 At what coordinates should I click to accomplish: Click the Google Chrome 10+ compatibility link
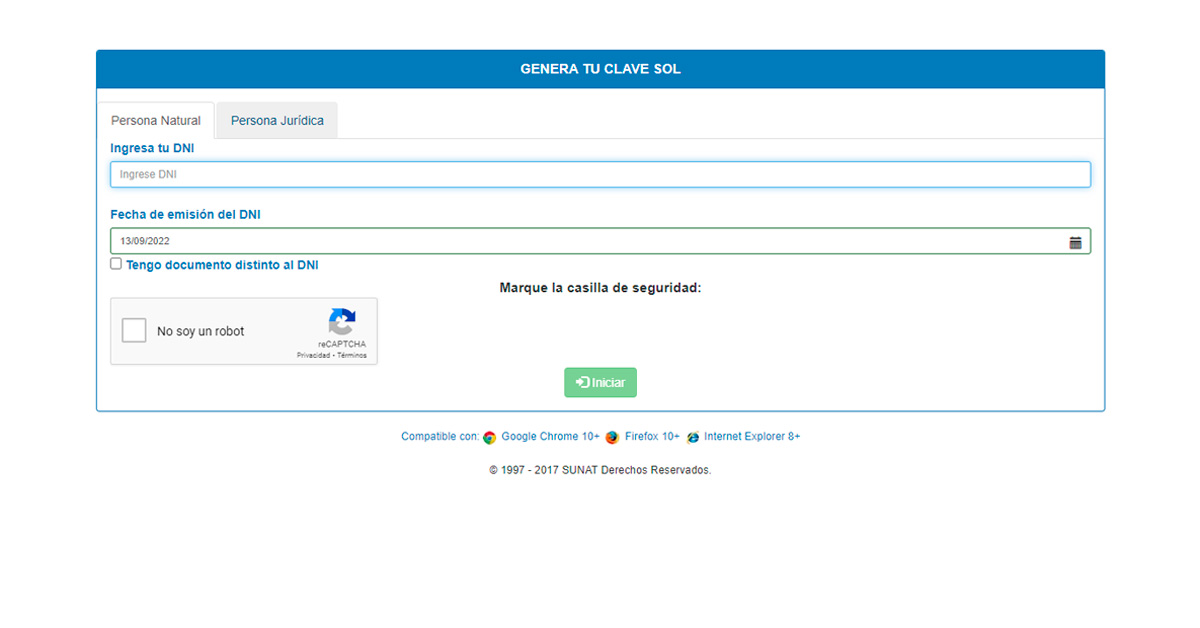[x=550, y=437]
